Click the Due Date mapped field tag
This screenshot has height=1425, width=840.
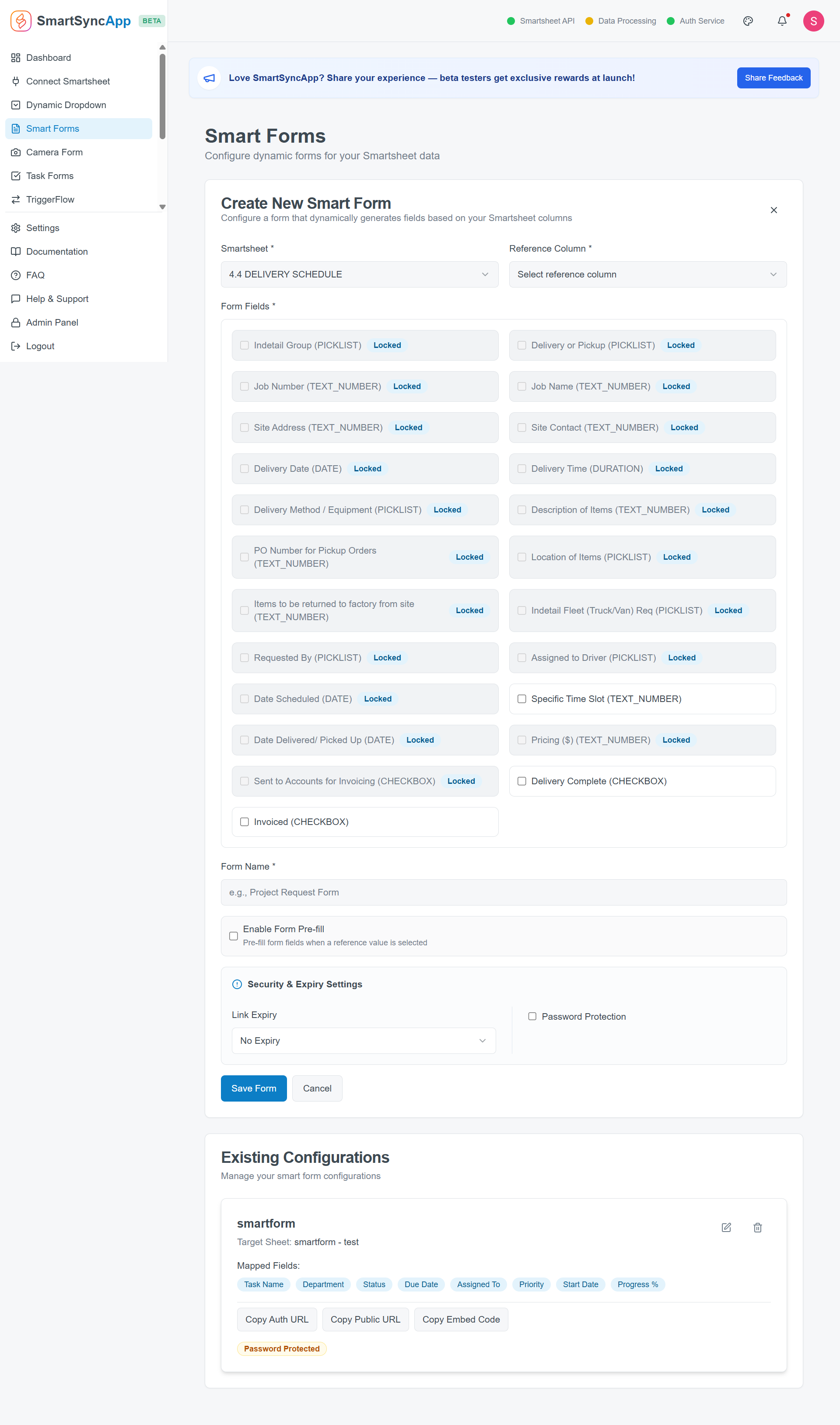tap(421, 1285)
